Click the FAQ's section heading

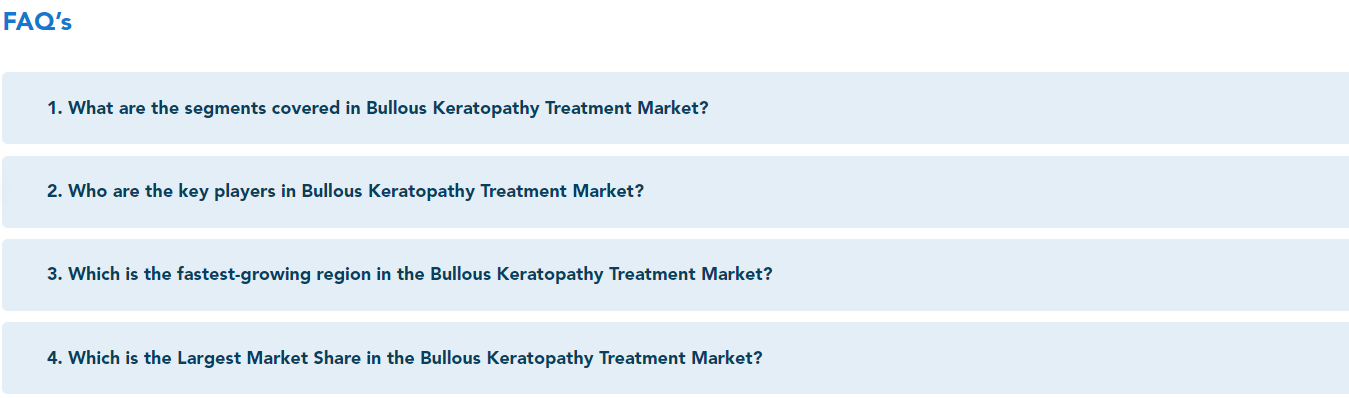37,22
